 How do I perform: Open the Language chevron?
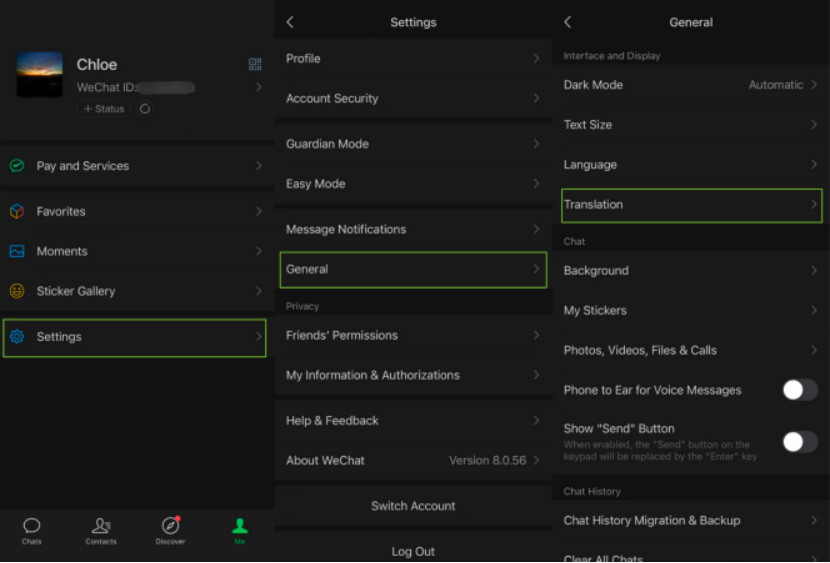tap(814, 165)
